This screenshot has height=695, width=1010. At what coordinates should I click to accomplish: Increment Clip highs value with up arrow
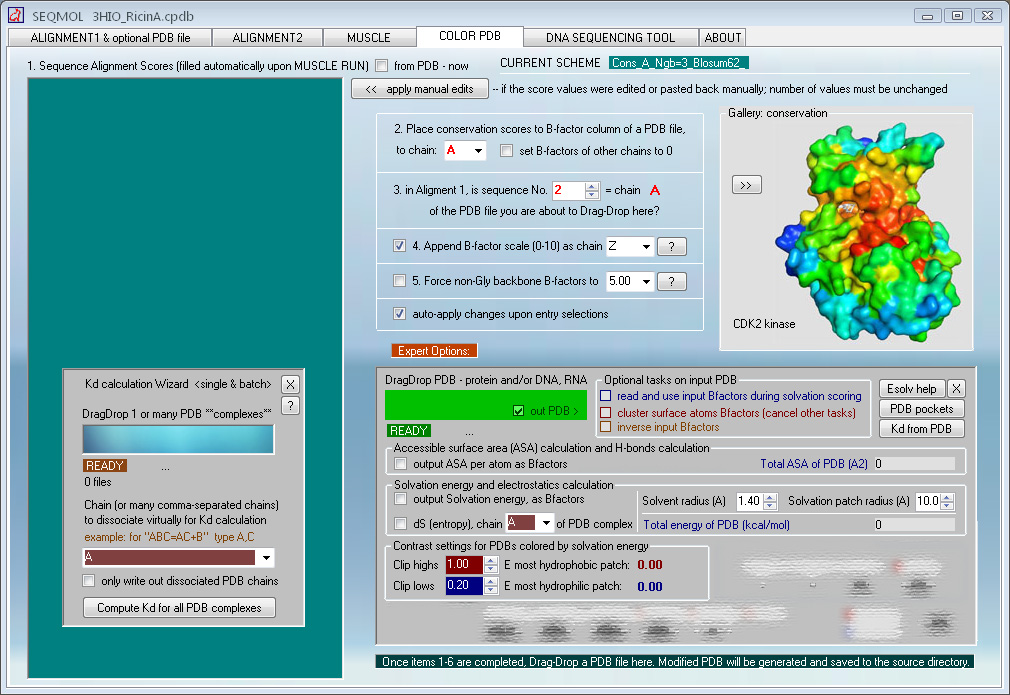tap(491, 561)
